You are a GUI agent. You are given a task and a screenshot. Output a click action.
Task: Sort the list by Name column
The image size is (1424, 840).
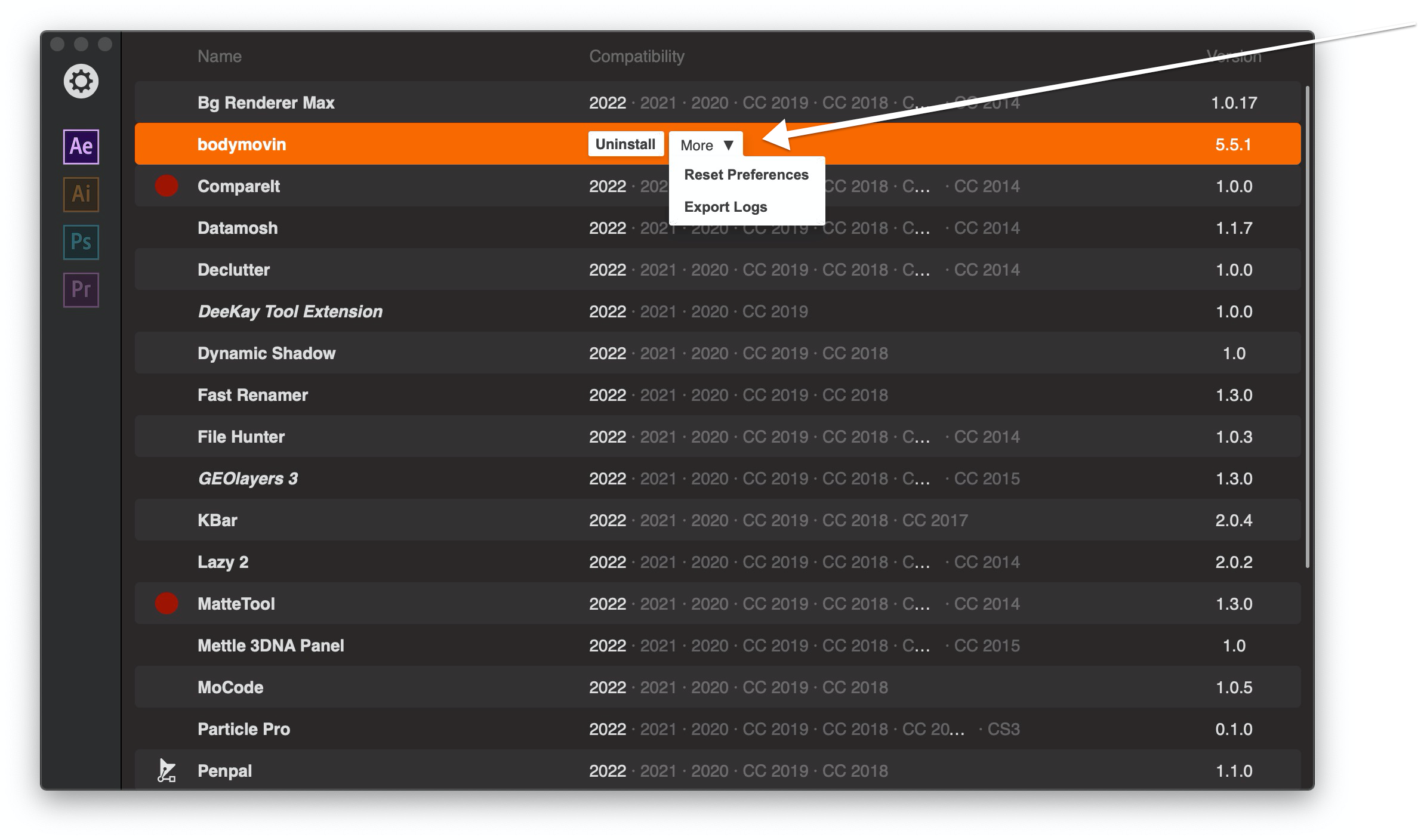pos(220,57)
